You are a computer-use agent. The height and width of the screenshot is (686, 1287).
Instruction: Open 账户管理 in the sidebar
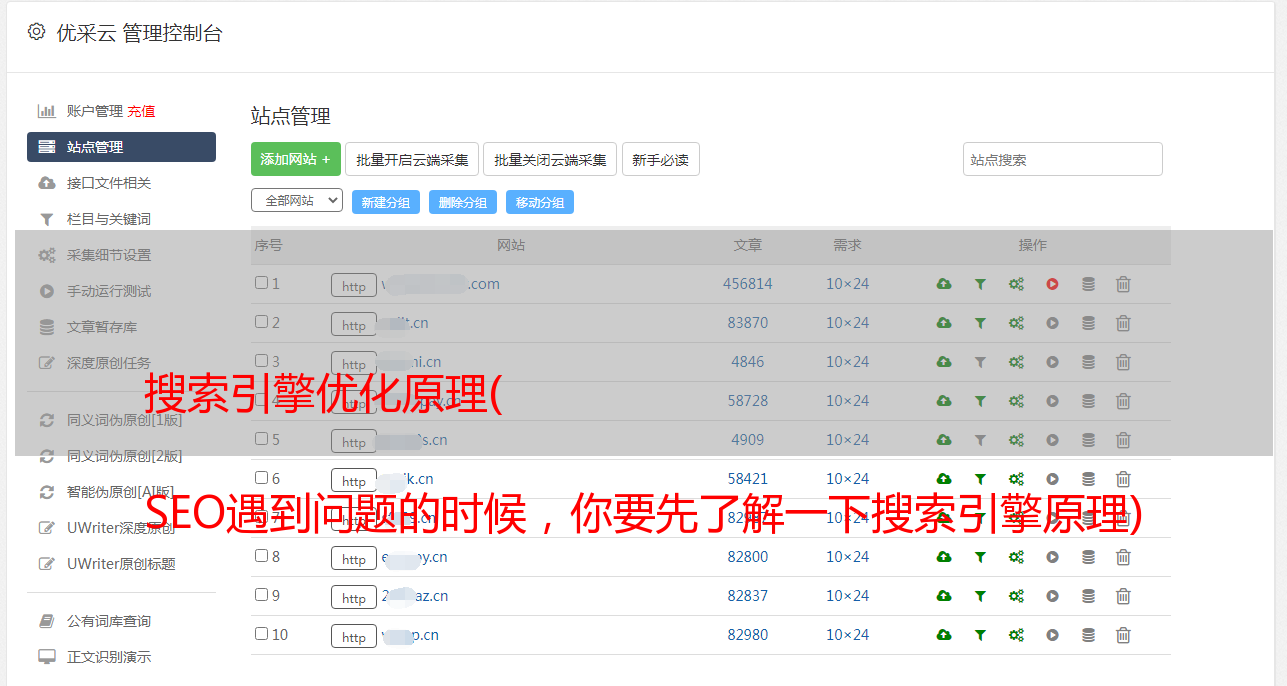[x=94, y=111]
